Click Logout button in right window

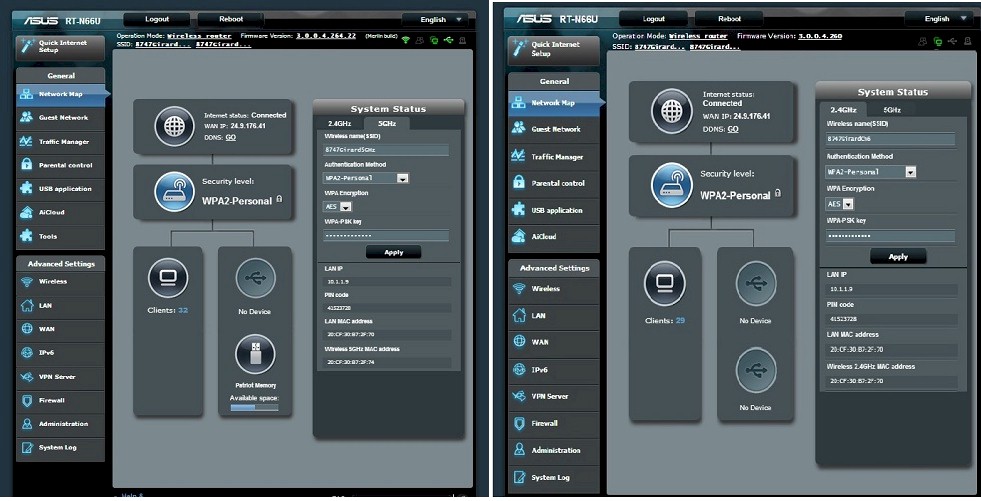654,19
